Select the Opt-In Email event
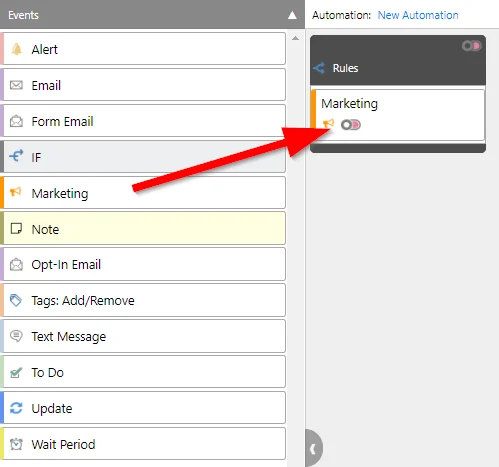This screenshot has height=467, width=499. (143, 265)
